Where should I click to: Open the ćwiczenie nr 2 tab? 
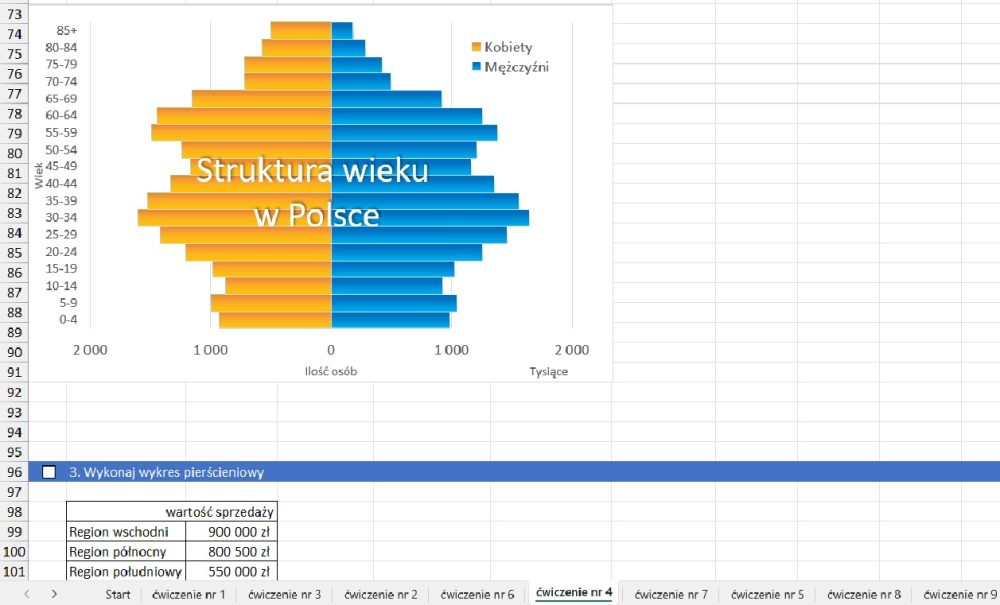[x=381, y=594]
